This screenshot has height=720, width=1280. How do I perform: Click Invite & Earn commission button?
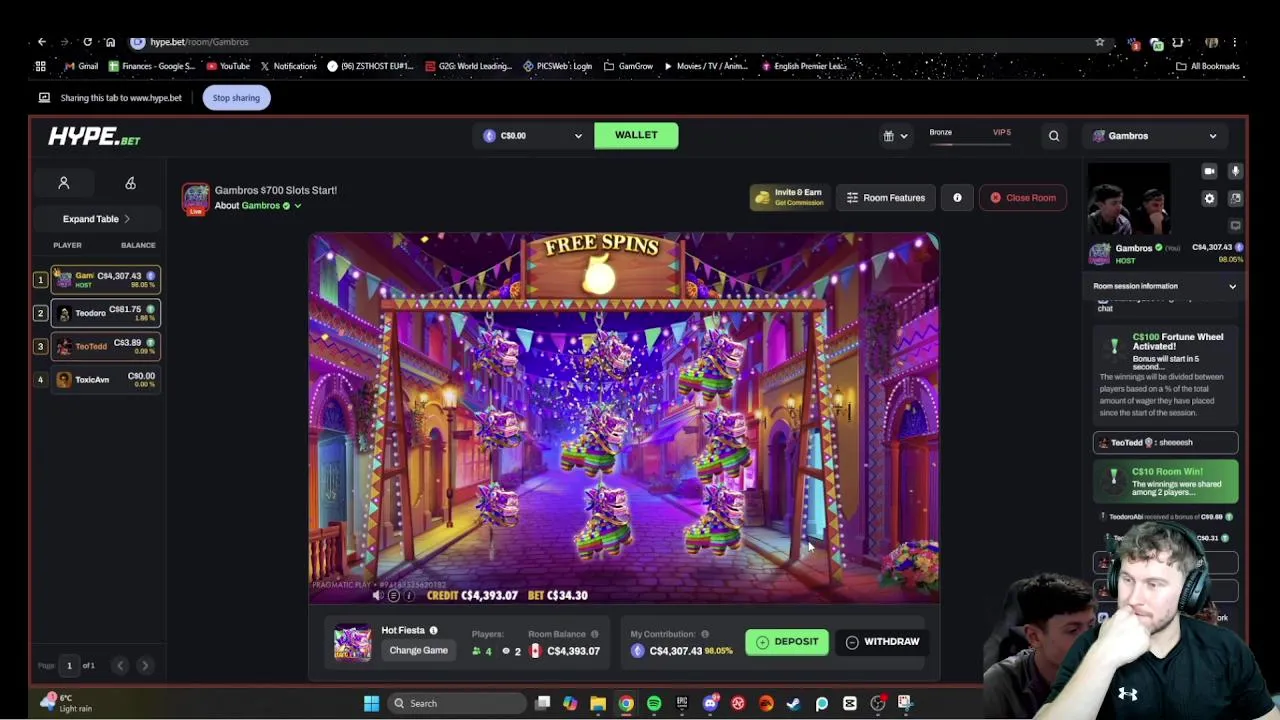click(789, 197)
